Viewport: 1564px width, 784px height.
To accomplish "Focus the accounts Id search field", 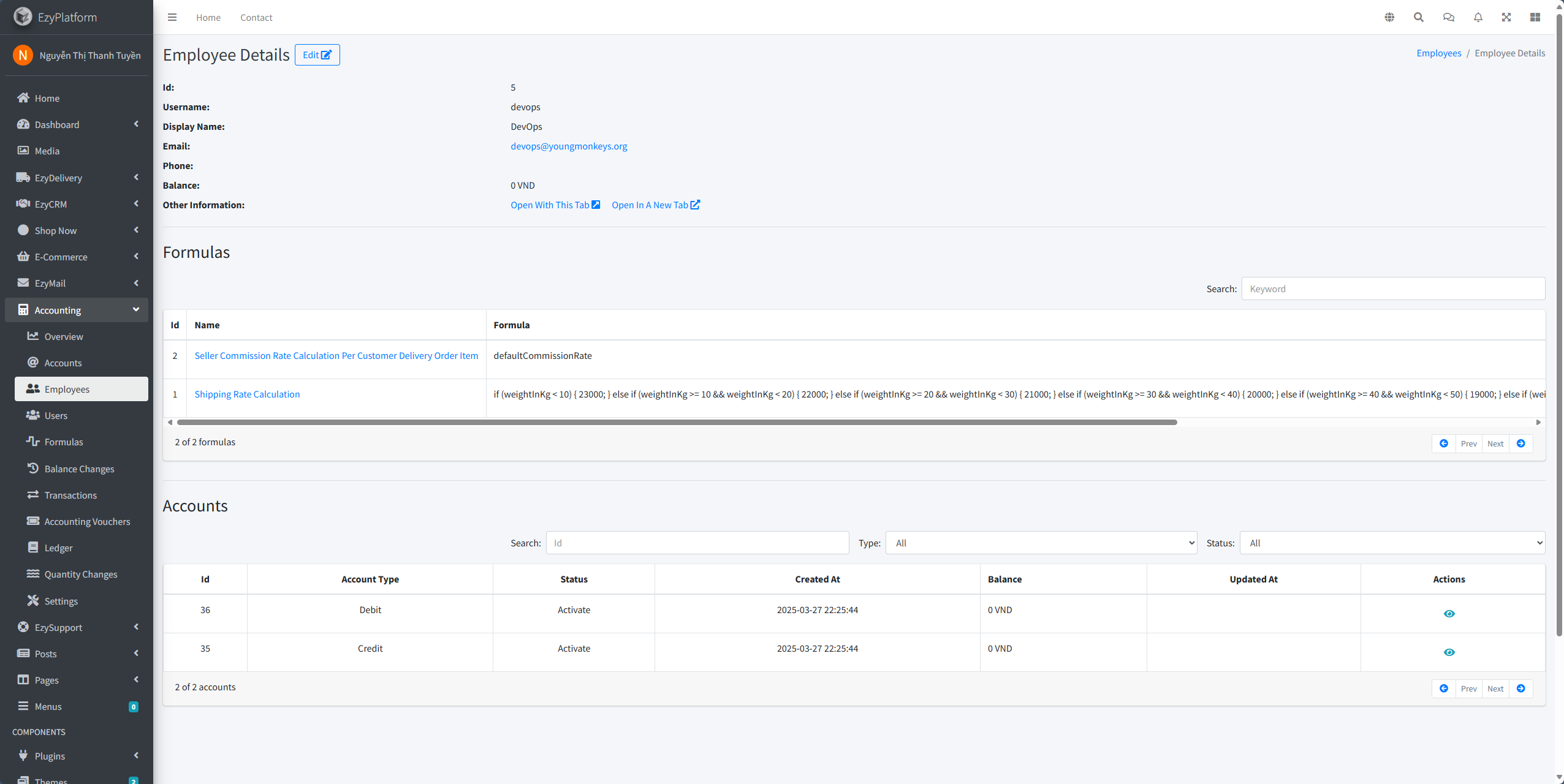I will pos(697,543).
